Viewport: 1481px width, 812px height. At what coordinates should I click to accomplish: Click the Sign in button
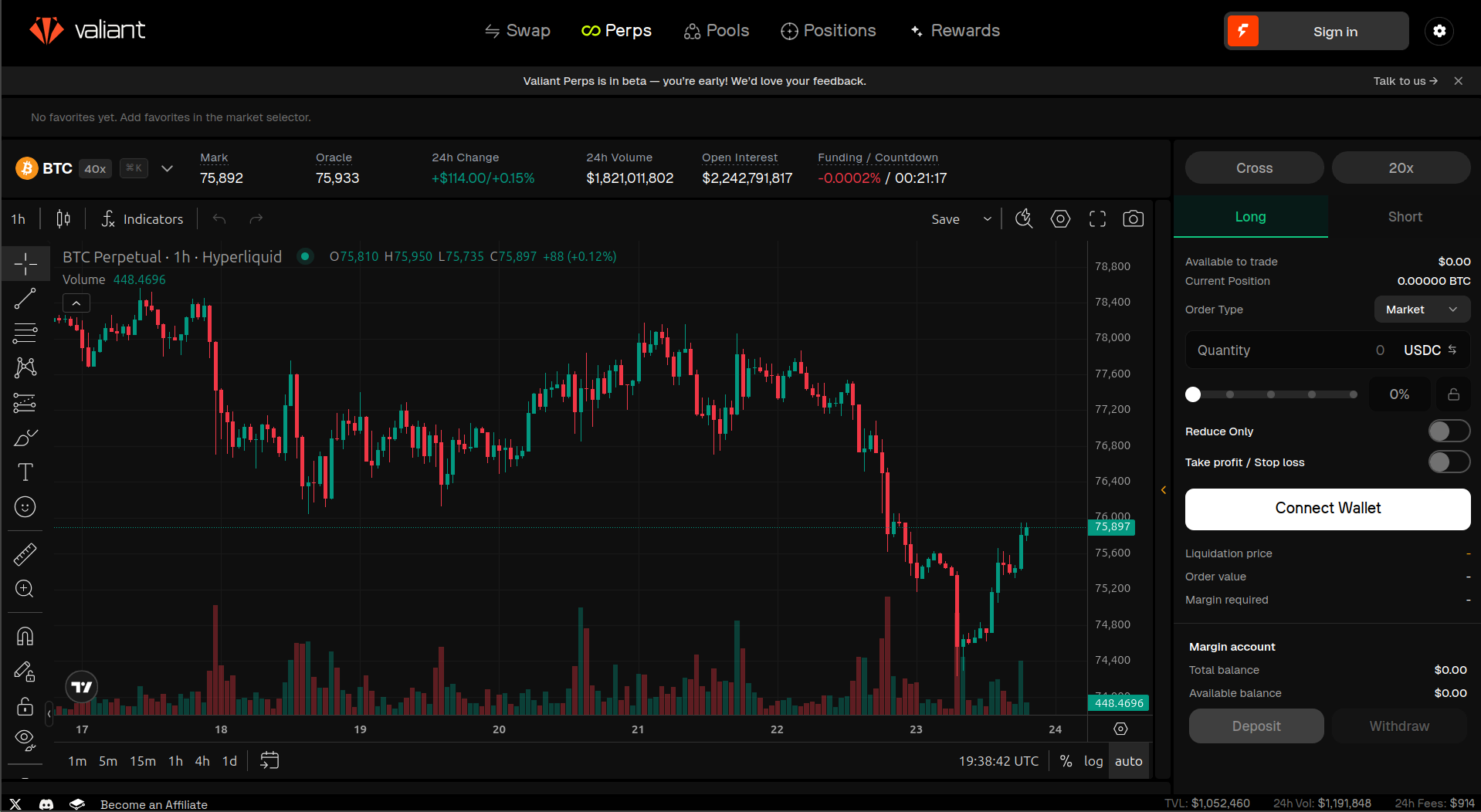point(1317,31)
